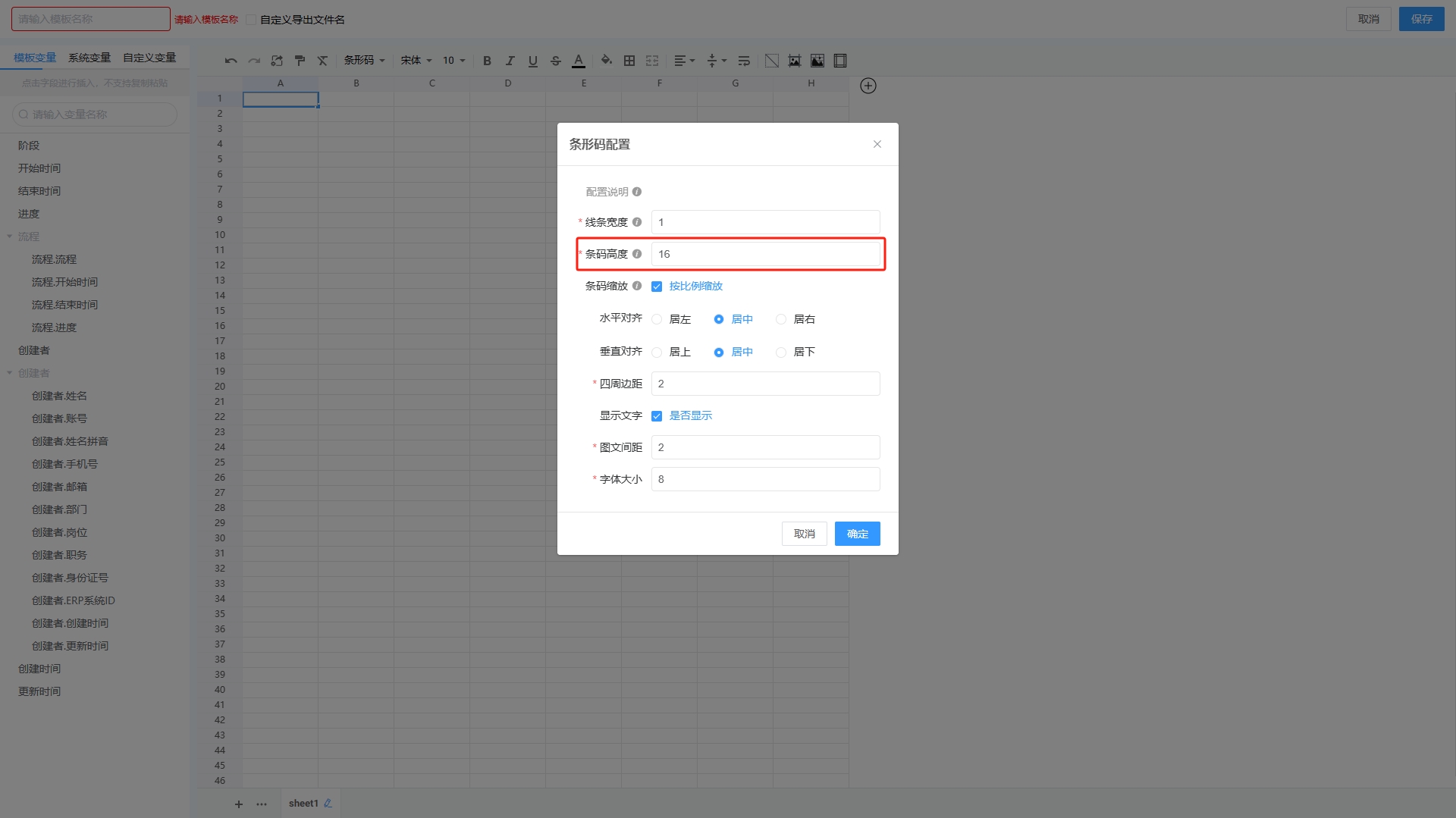The width and height of the screenshot is (1456, 818).
Task: Click the clear formatting icon
Action: pos(322,61)
